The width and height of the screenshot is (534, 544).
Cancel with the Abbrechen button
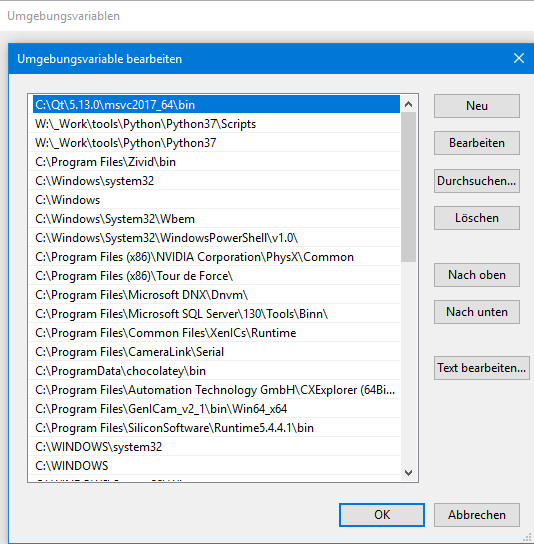tap(476, 515)
